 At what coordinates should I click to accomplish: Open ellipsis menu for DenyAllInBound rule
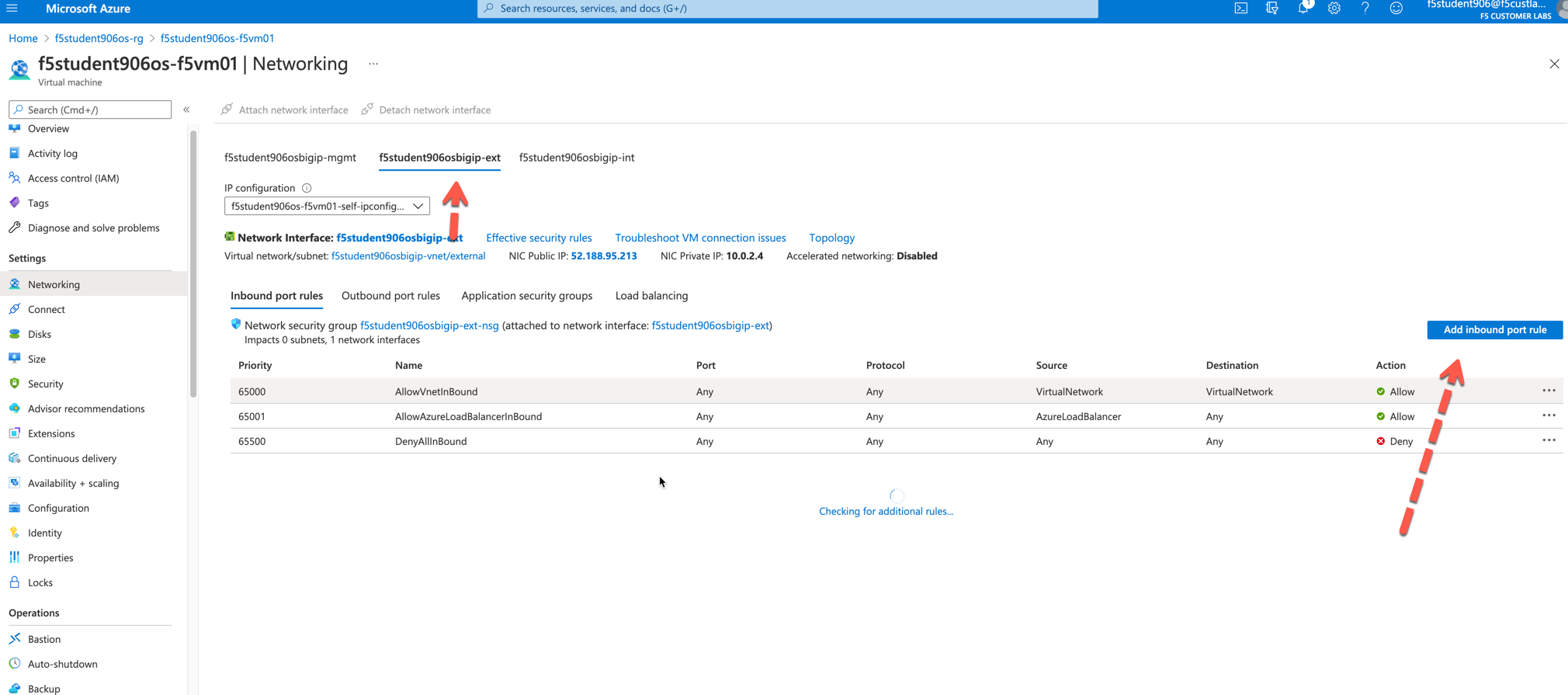click(1549, 440)
